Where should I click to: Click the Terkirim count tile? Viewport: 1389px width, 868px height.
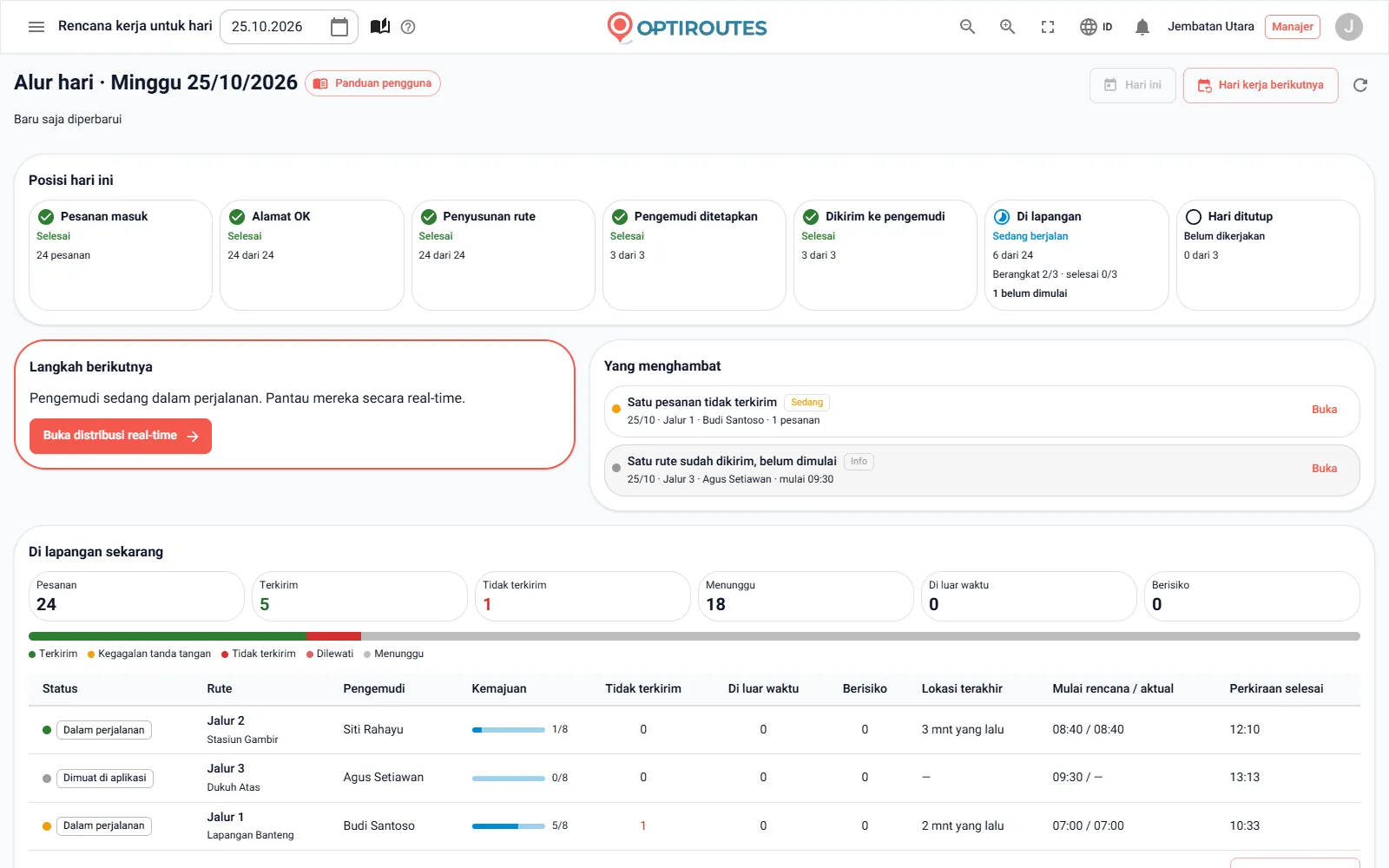359,596
